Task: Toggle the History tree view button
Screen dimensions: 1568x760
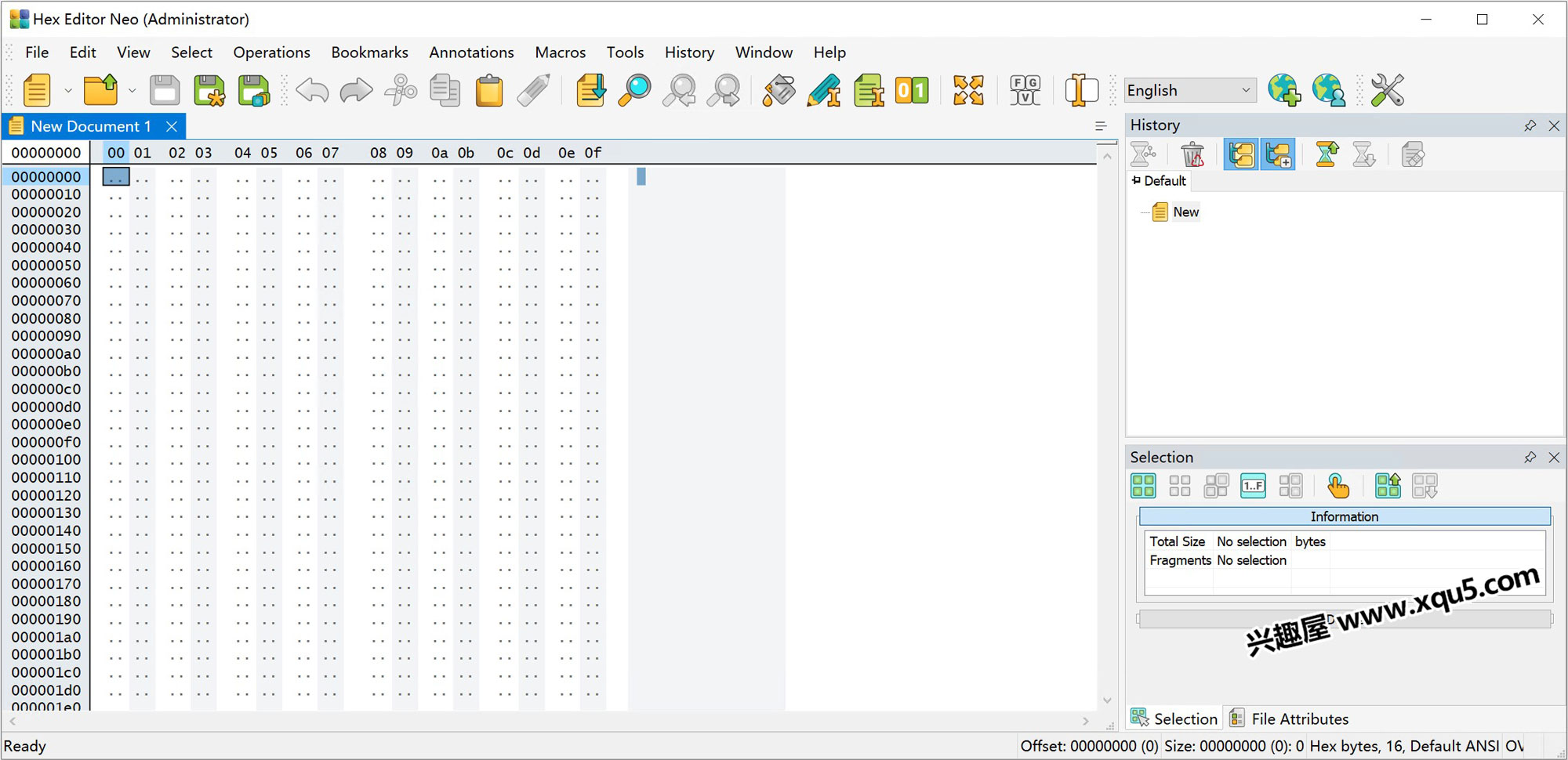Action: point(1241,155)
